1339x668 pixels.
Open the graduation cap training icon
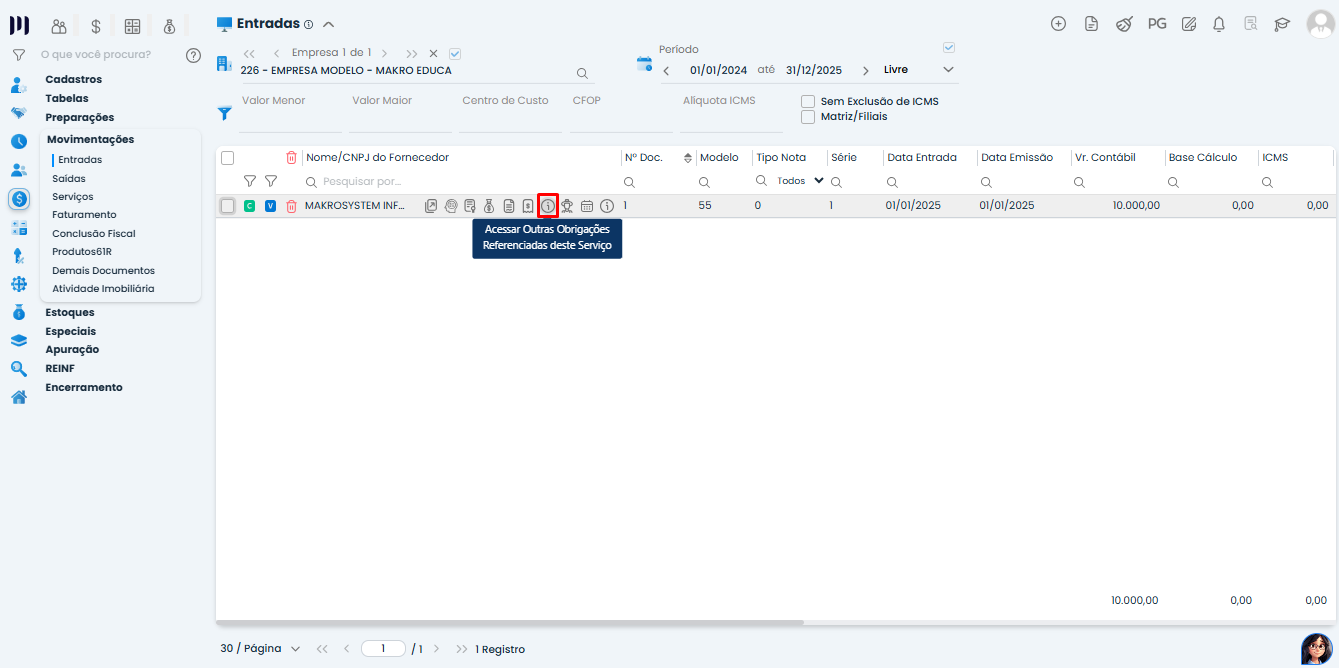1282,24
